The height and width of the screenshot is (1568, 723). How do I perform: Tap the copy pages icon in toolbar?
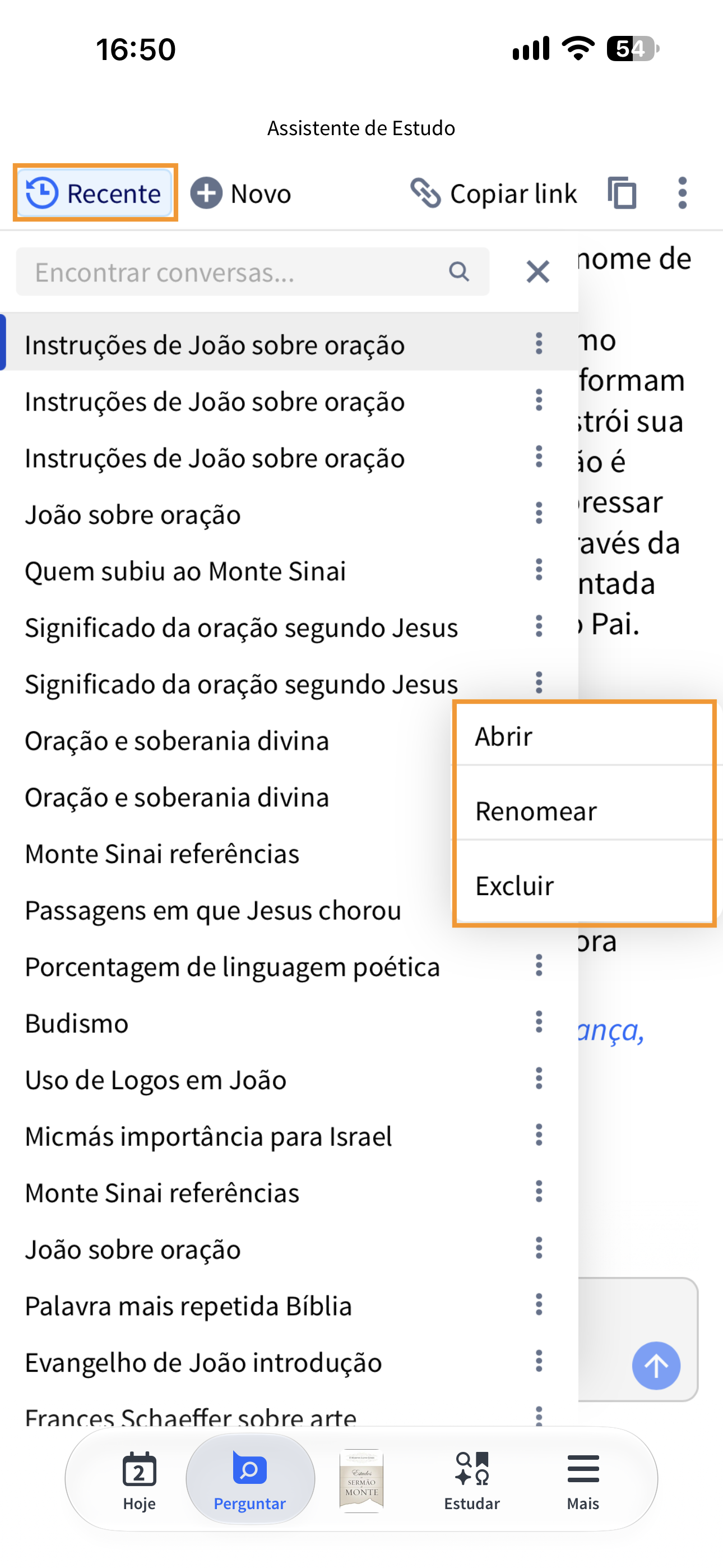[622, 193]
